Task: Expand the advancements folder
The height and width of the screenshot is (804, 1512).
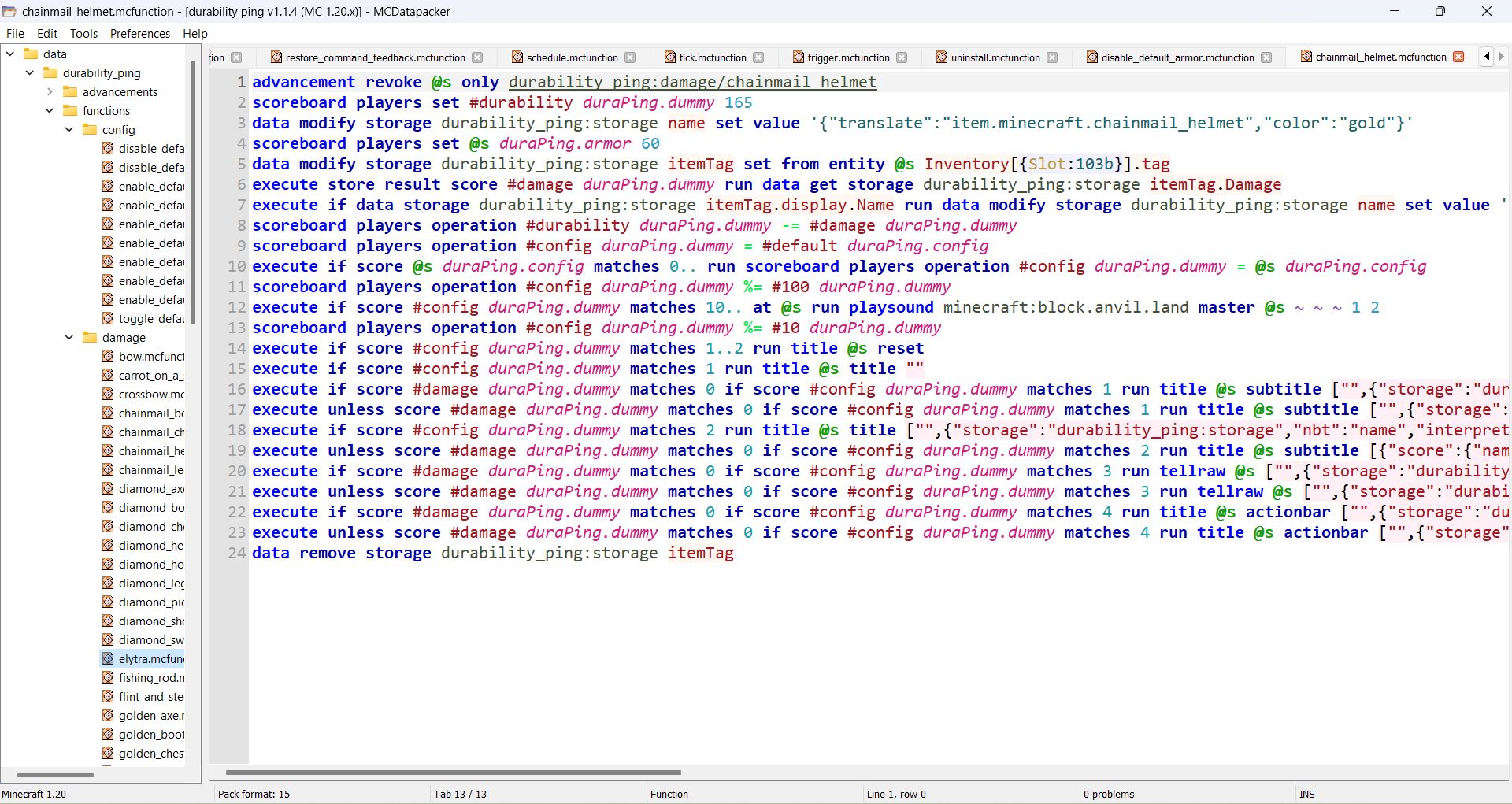Action: (50, 91)
